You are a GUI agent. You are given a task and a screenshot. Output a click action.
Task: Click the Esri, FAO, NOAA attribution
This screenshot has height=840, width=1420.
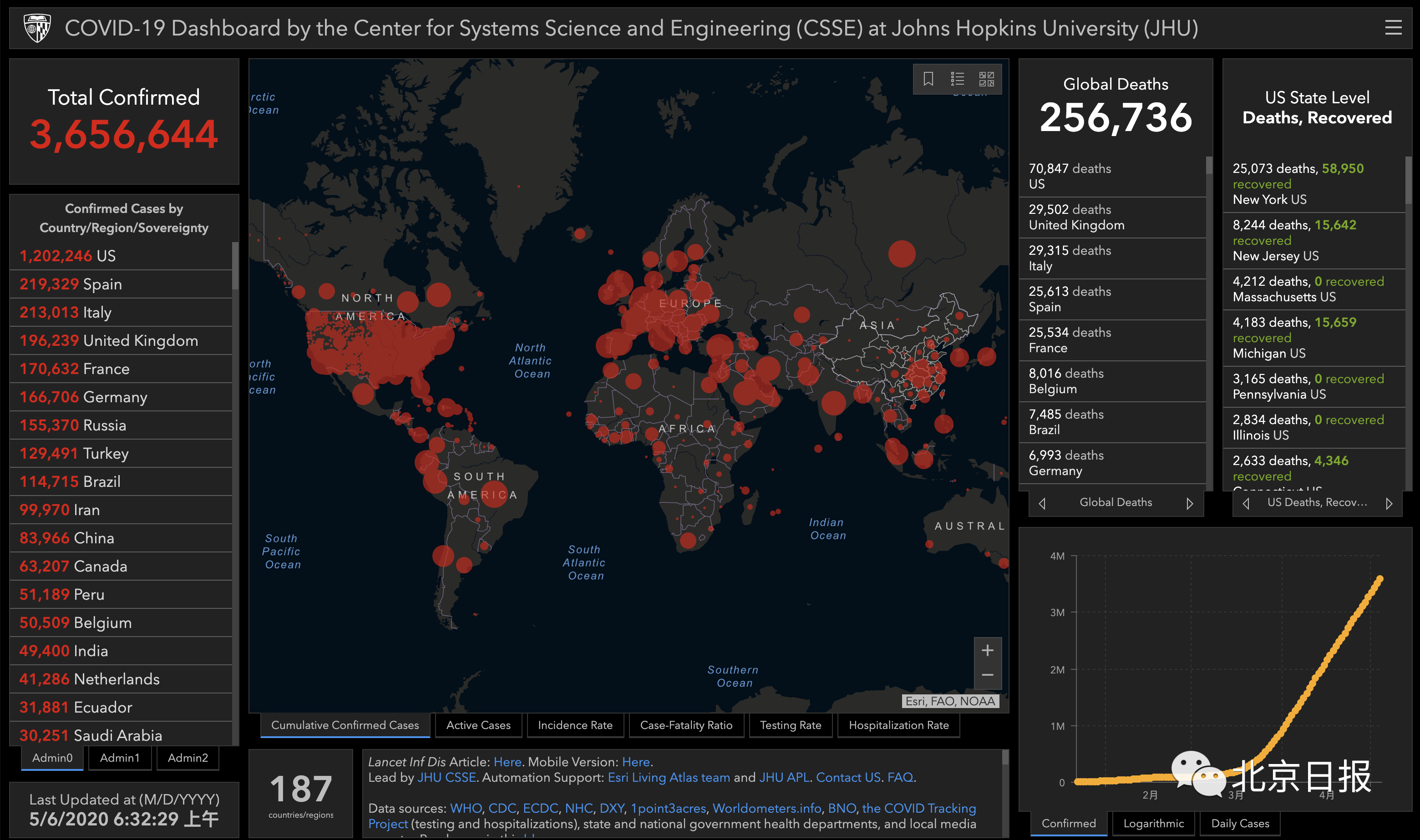pyautogui.click(x=950, y=701)
